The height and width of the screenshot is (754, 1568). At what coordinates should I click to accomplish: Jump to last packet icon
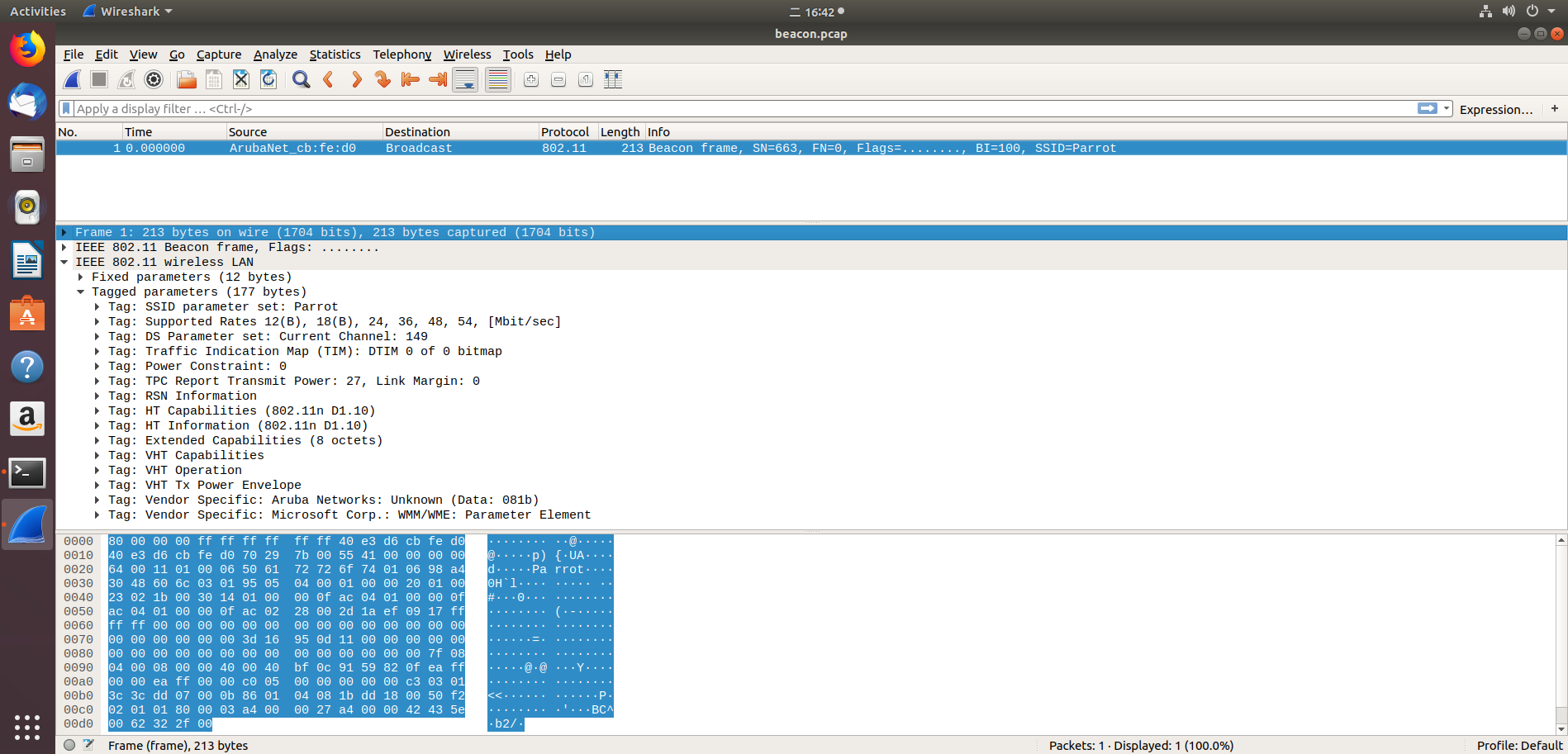tap(437, 79)
